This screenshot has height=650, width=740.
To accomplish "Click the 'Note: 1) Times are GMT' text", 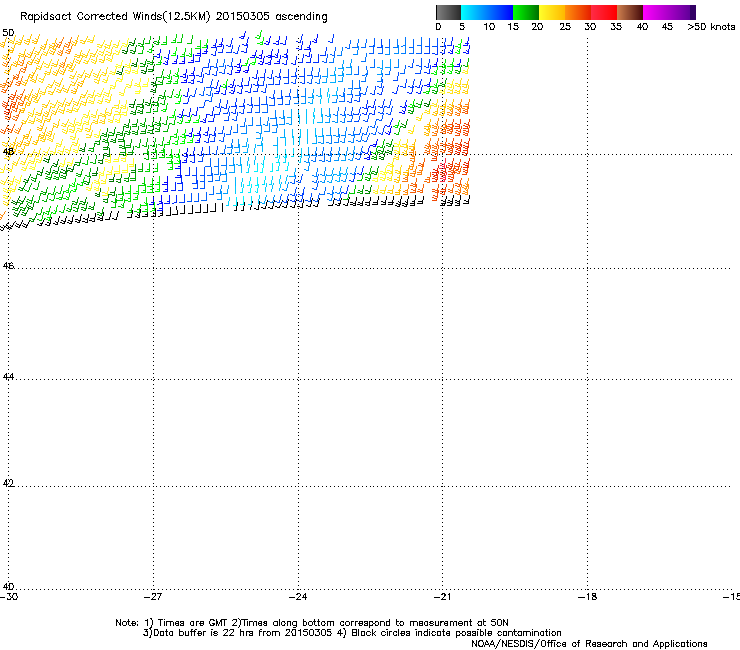I will pos(173,623).
